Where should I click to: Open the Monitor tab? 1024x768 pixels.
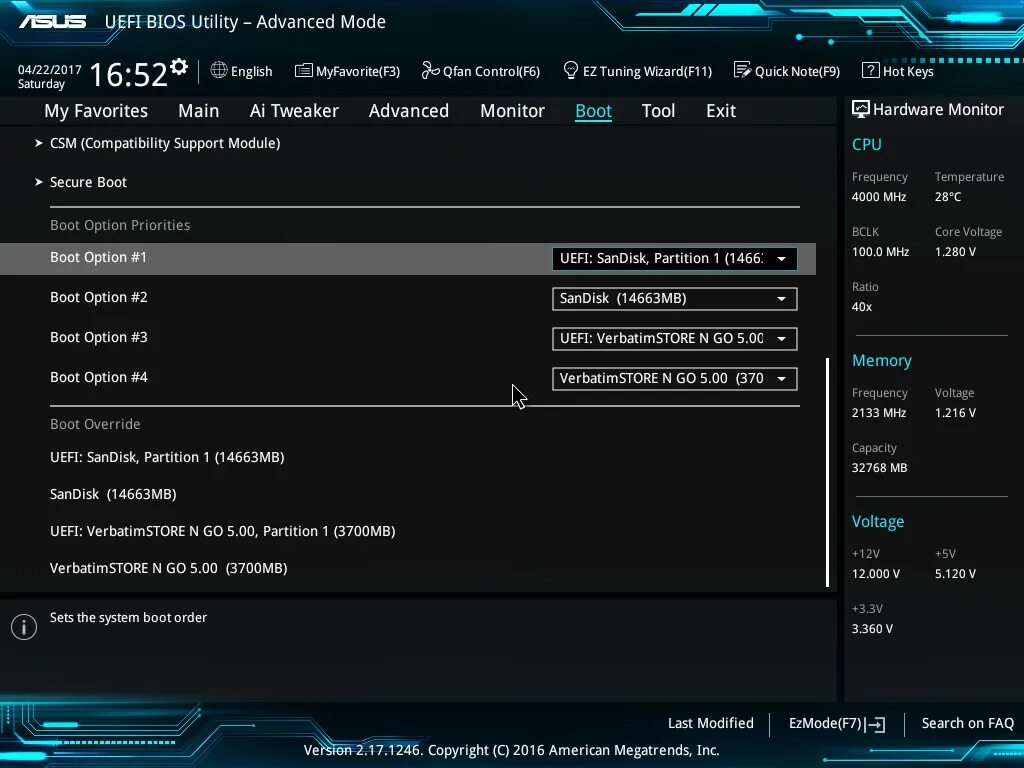tap(513, 111)
